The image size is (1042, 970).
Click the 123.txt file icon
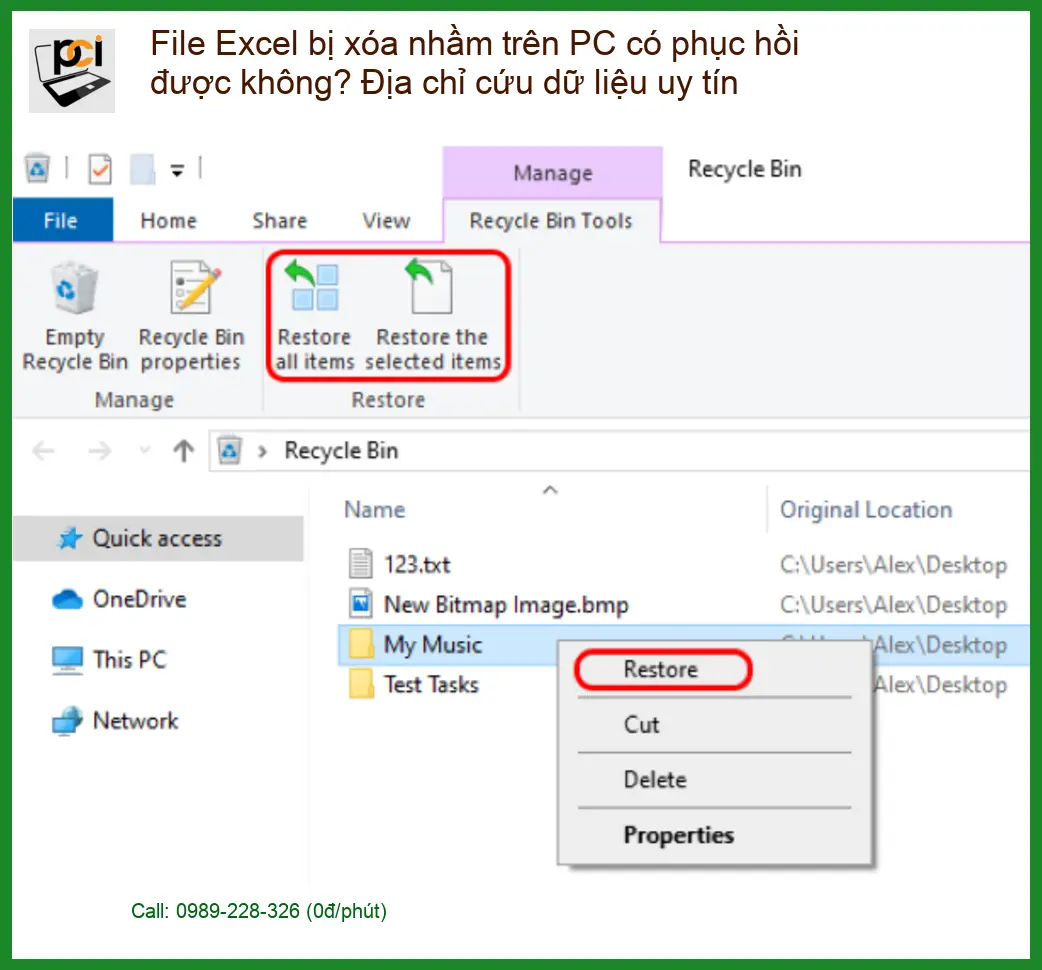pos(361,563)
